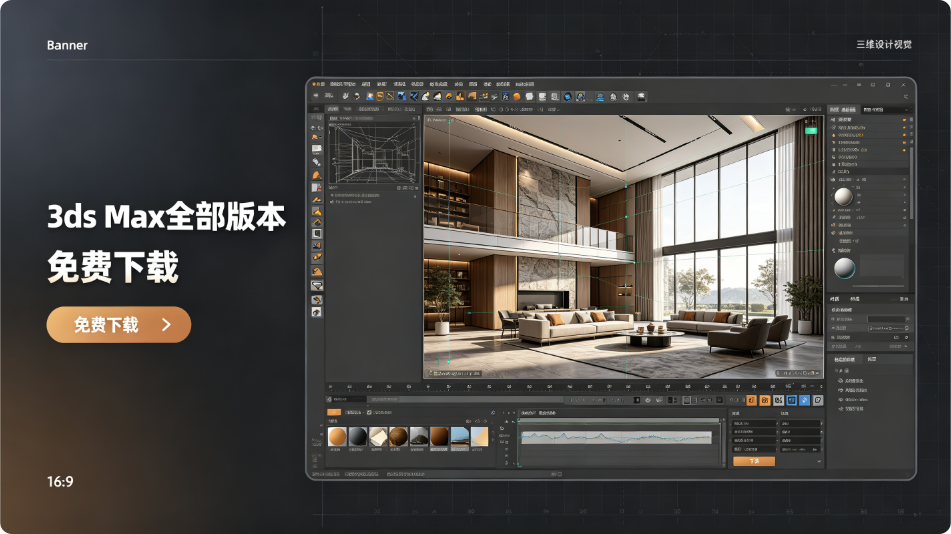This screenshot has width=951, height=534.
Task: Click the blue checkmark-shaped icon in the main toolbar
Action: tap(414, 96)
